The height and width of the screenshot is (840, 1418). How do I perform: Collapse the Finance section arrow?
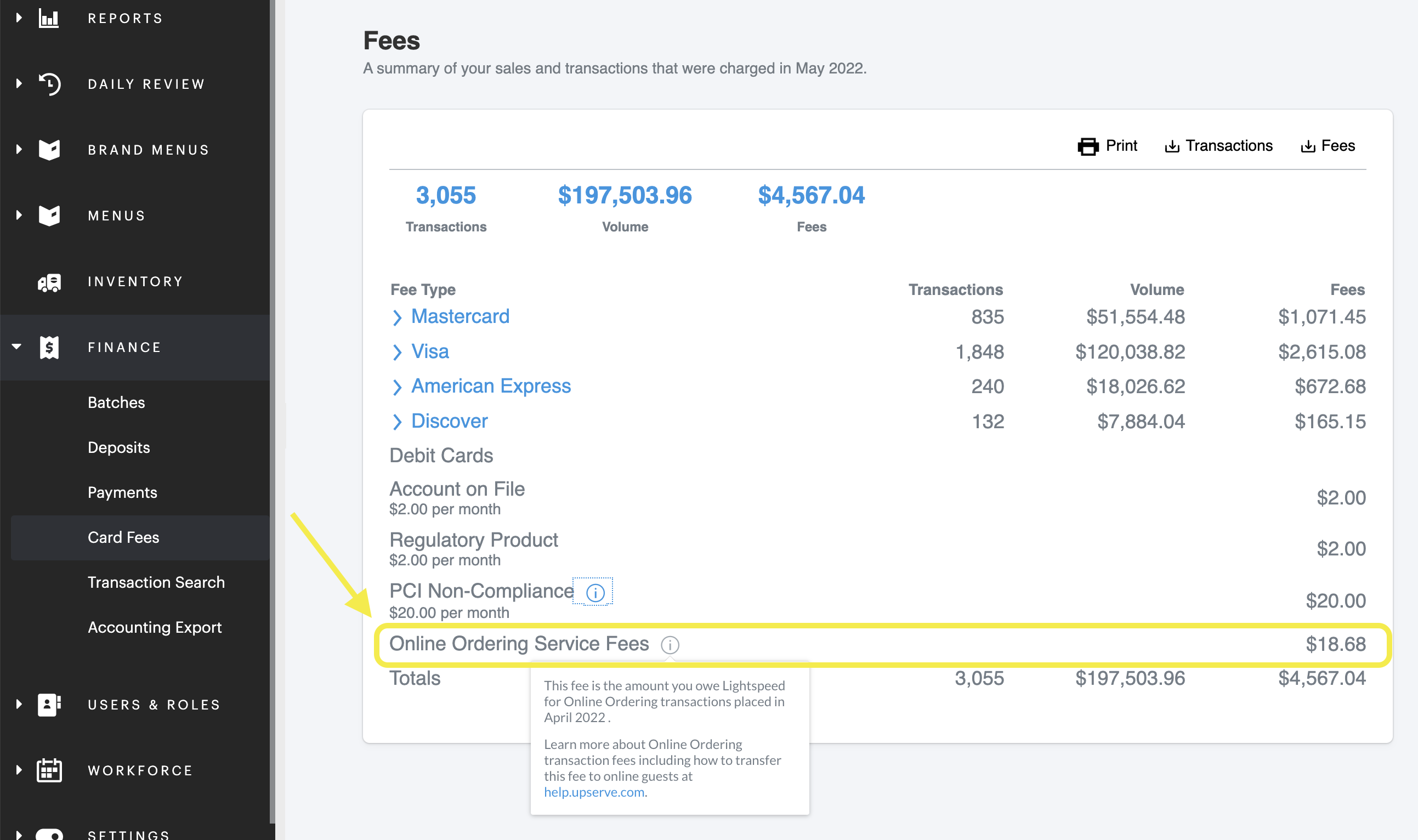pos(17,347)
